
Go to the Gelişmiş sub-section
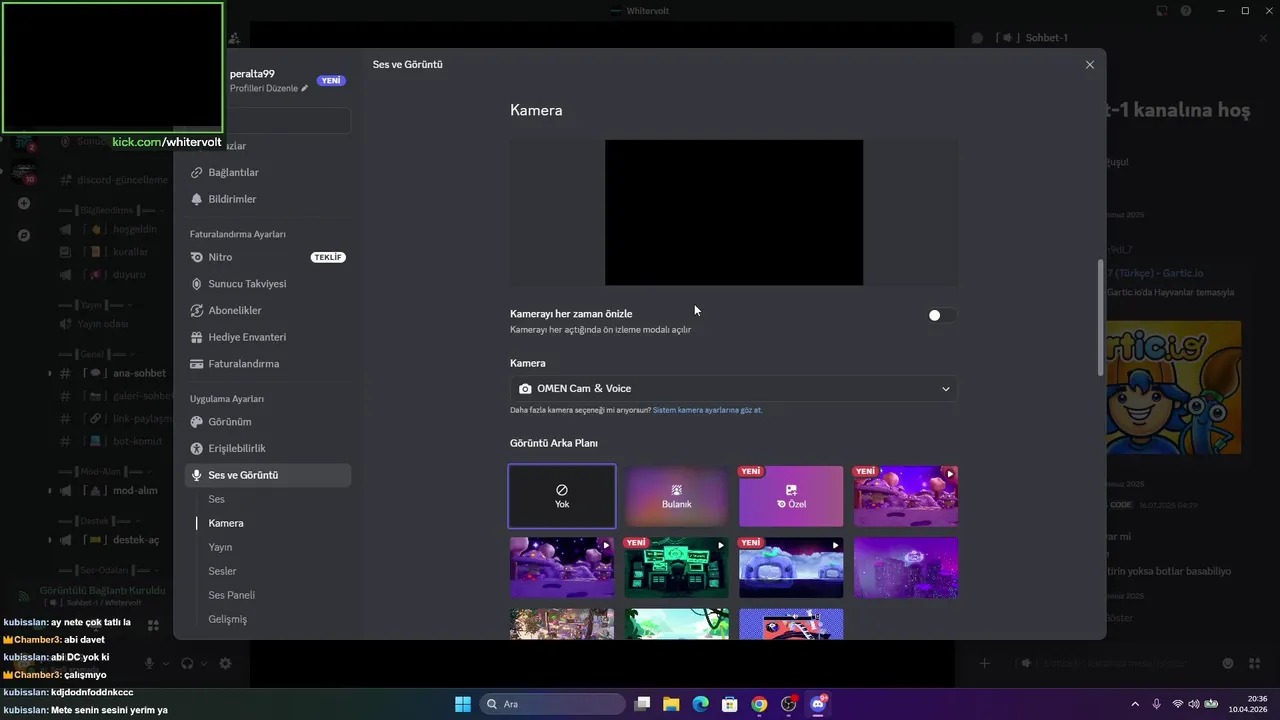click(227, 619)
